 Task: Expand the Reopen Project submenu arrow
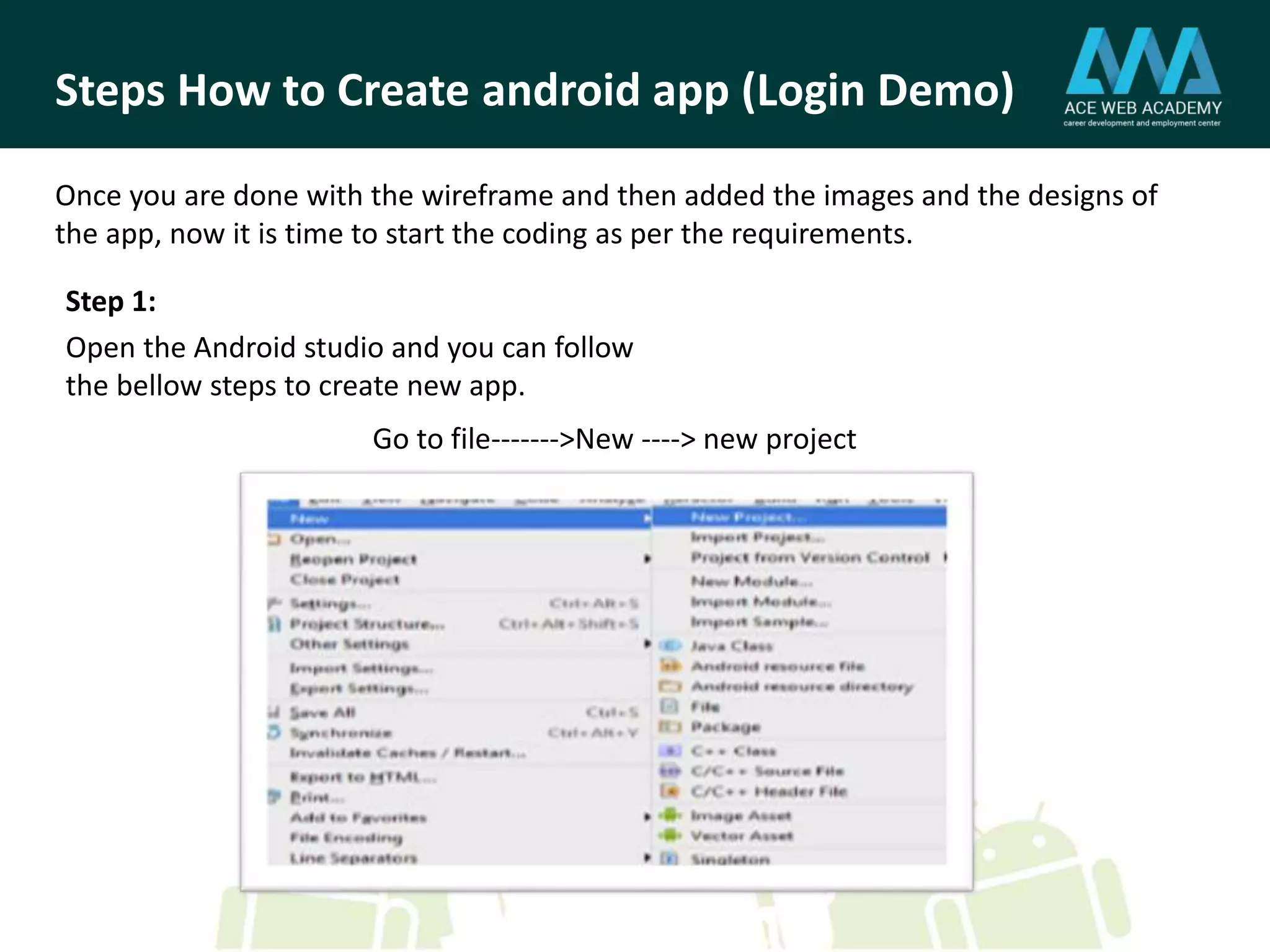(x=647, y=559)
